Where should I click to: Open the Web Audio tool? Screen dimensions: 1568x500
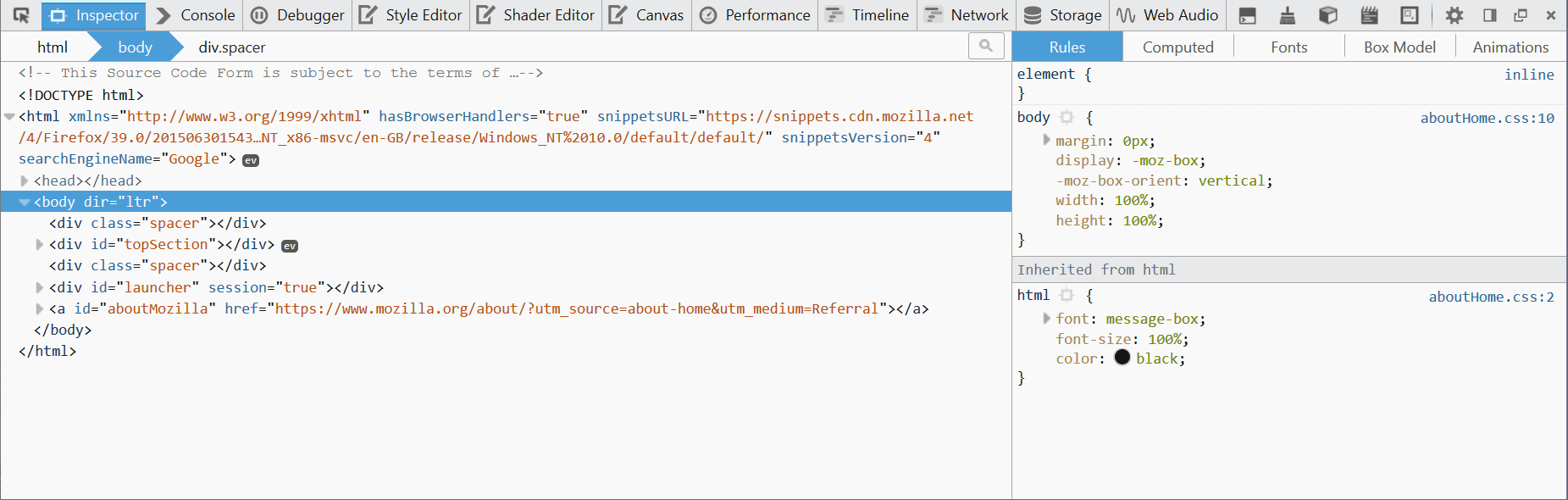(x=1167, y=15)
